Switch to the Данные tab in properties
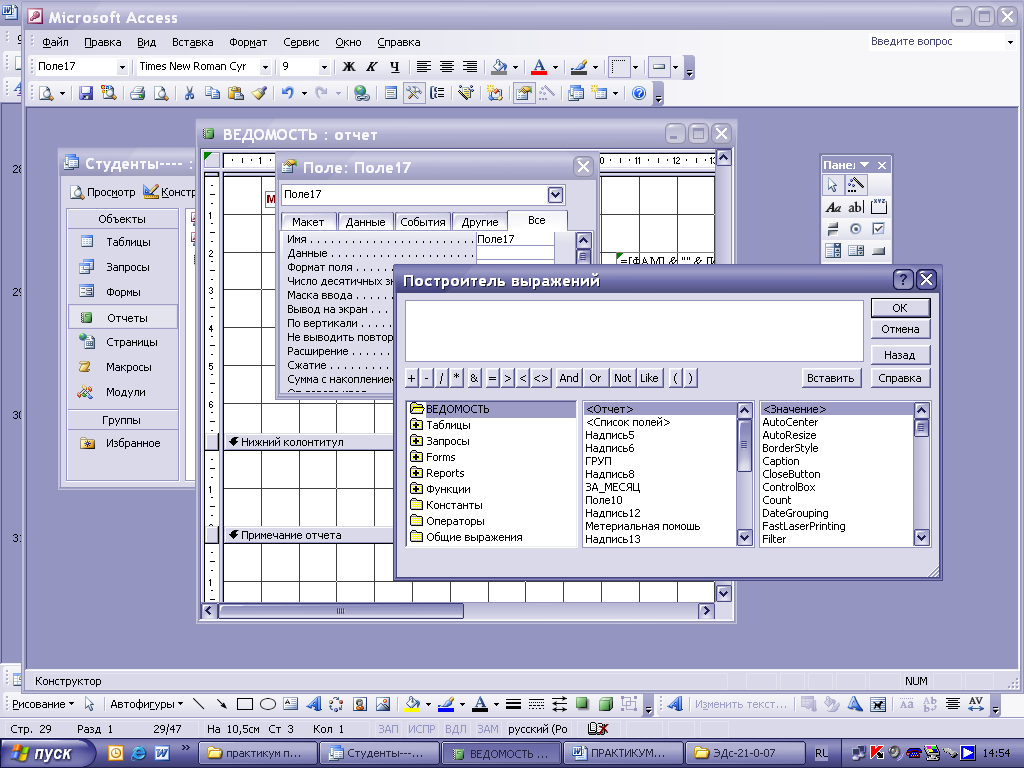This screenshot has height=768, width=1024. coord(365,222)
